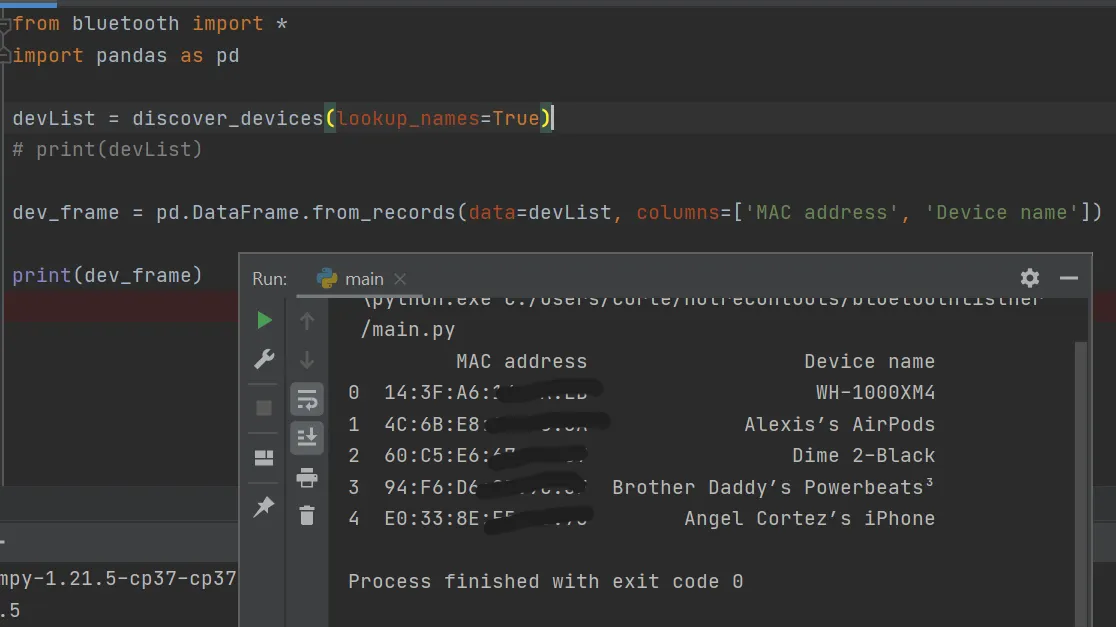Close the main run tab
This screenshot has height=627, width=1116.
tap(400, 279)
